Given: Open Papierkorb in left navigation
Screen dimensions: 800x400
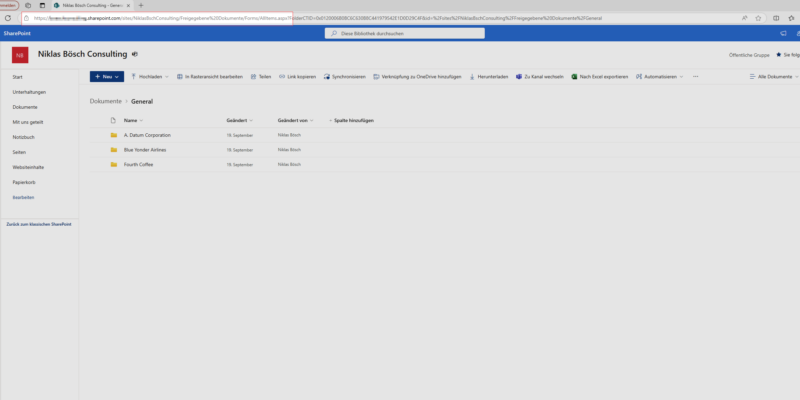Looking at the screenshot, I should (24, 182).
